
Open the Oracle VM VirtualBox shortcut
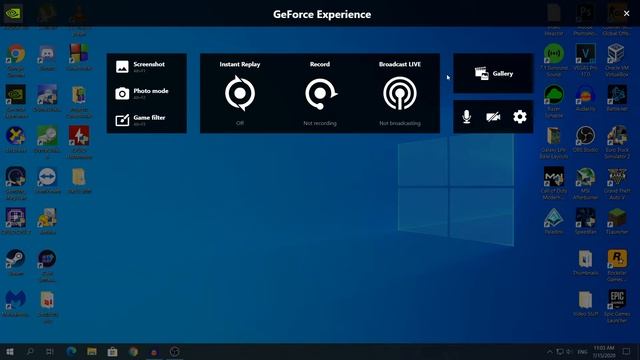coord(617,60)
